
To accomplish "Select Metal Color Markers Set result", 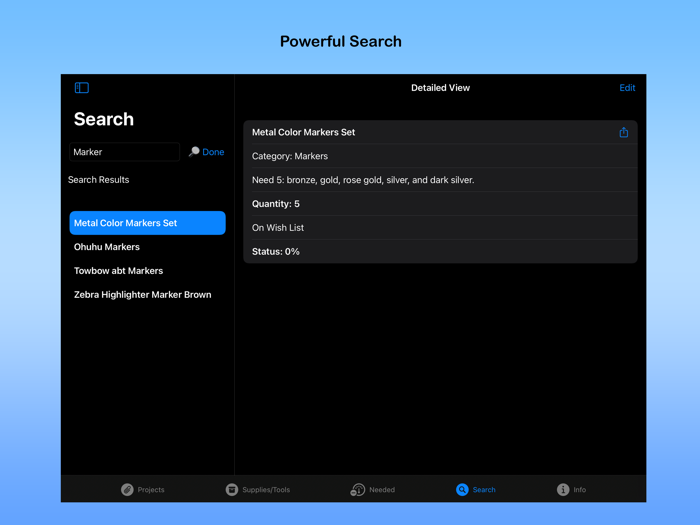I will tap(147, 223).
